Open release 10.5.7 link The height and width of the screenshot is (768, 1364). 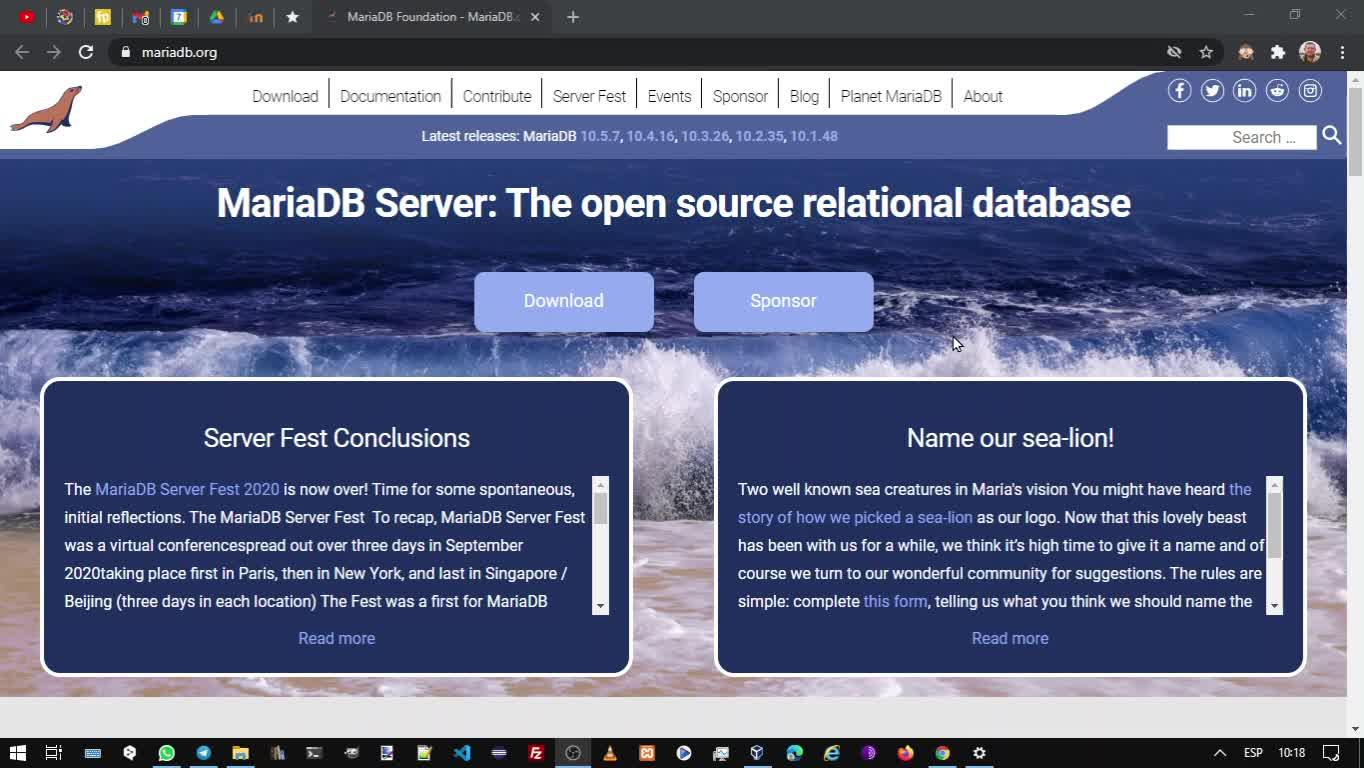coord(600,136)
